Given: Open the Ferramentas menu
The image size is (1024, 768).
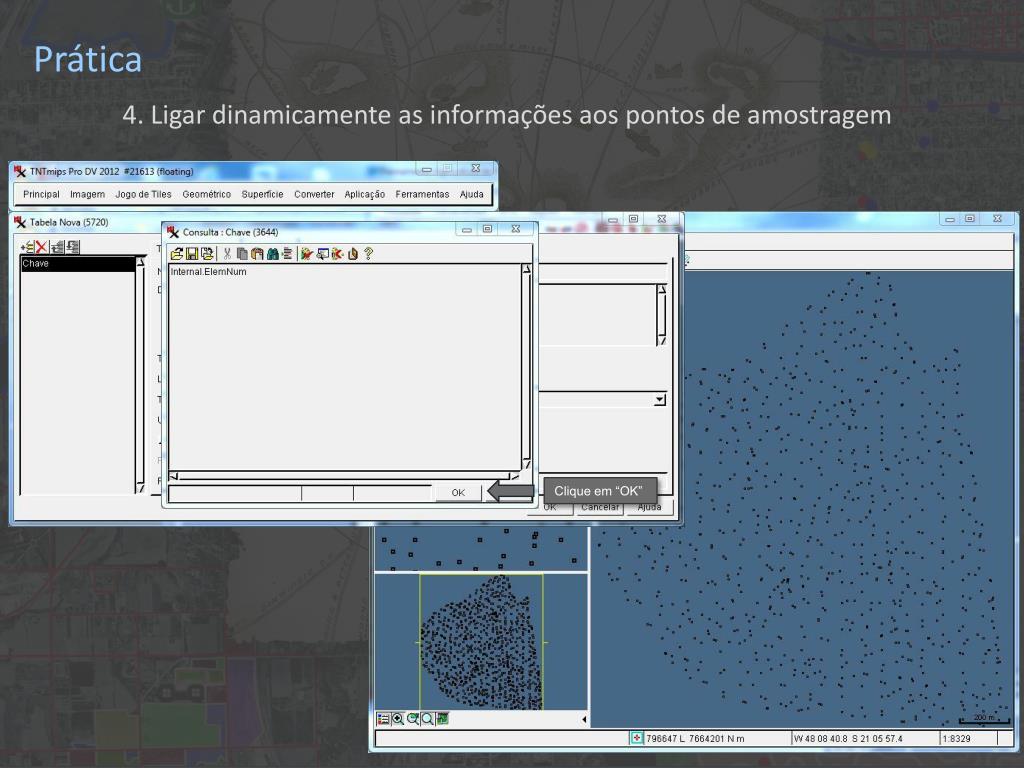Looking at the screenshot, I should [x=422, y=194].
